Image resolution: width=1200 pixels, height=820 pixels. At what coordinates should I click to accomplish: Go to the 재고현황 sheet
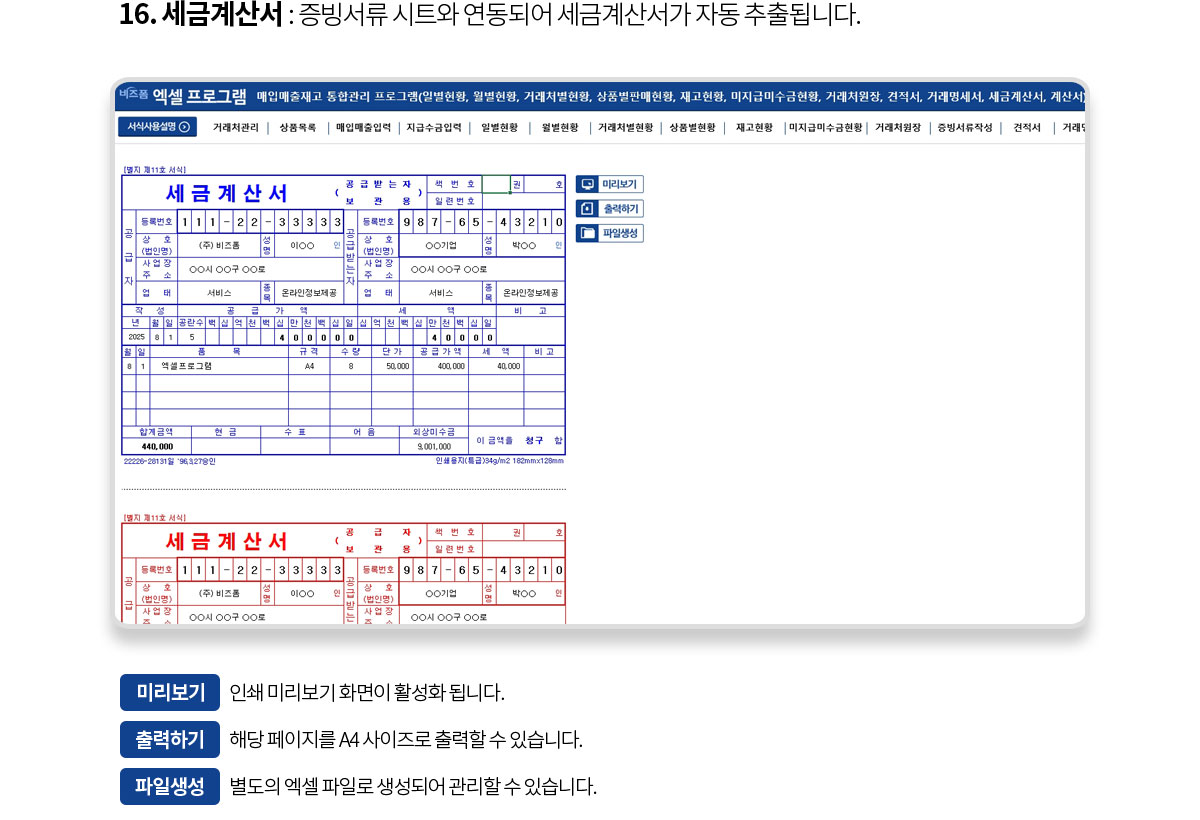pos(754,128)
